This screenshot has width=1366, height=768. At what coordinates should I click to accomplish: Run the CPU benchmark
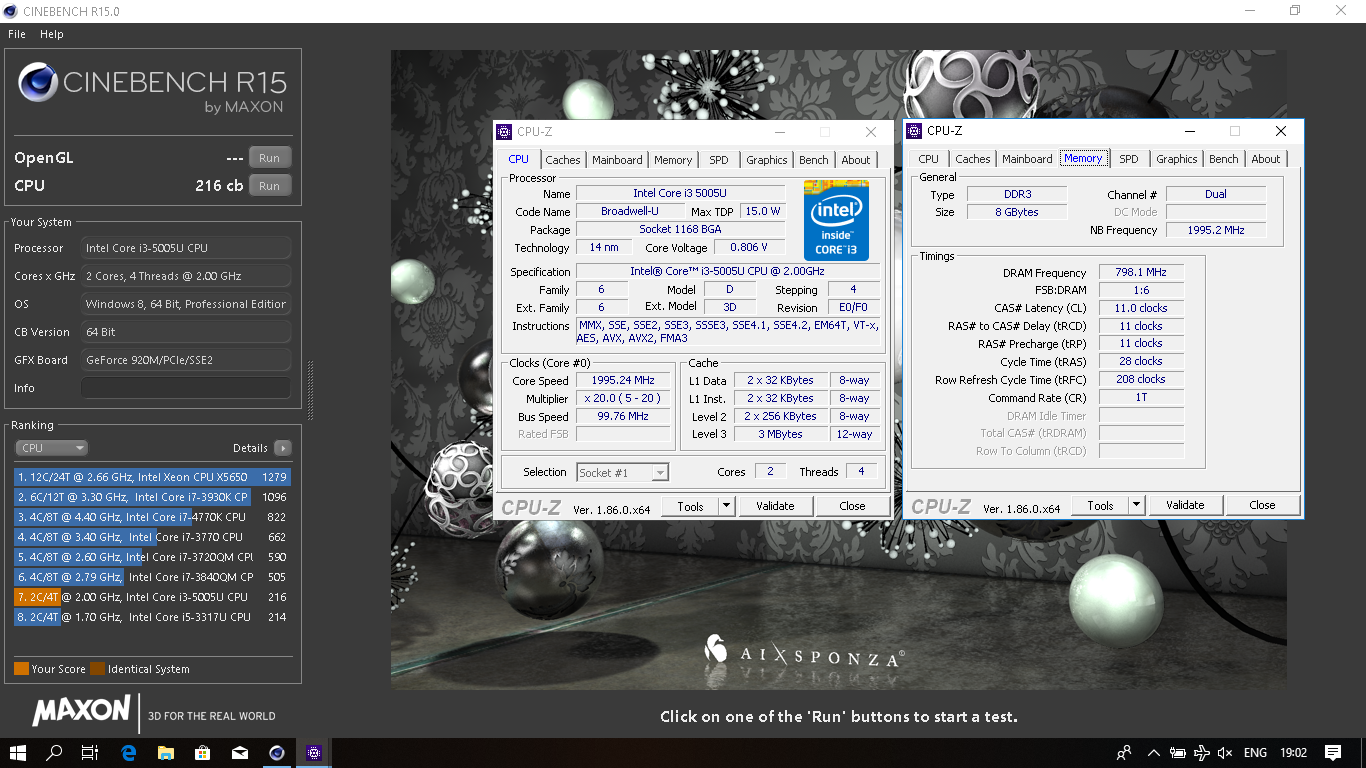click(x=269, y=186)
